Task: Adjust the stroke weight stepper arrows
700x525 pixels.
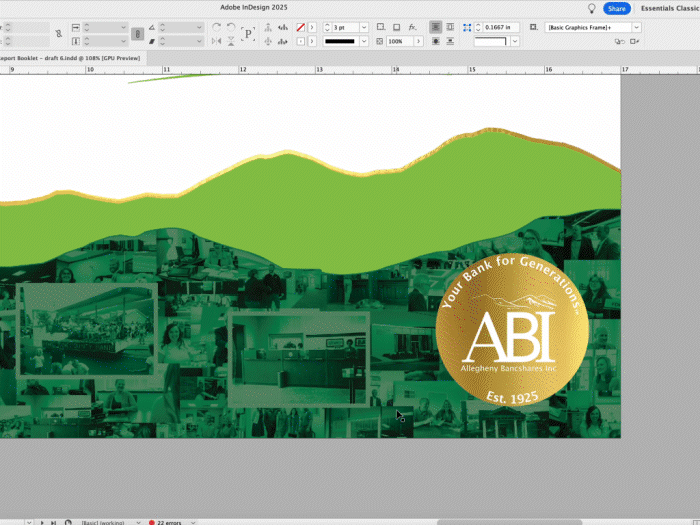Action: click(x=327, y=28)
